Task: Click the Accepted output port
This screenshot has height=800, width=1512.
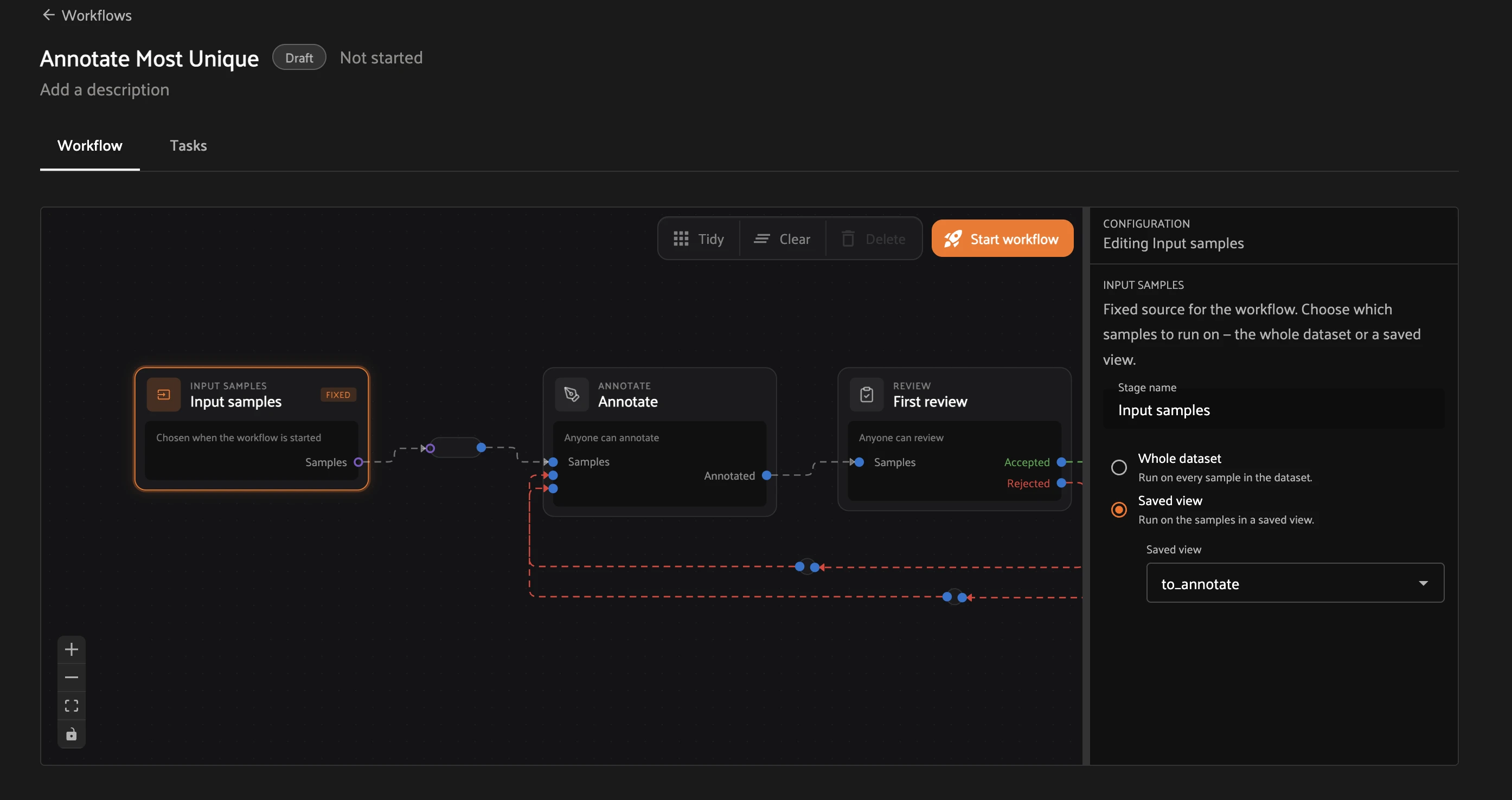Action: pyautogui.click(x=1061, y=462)
